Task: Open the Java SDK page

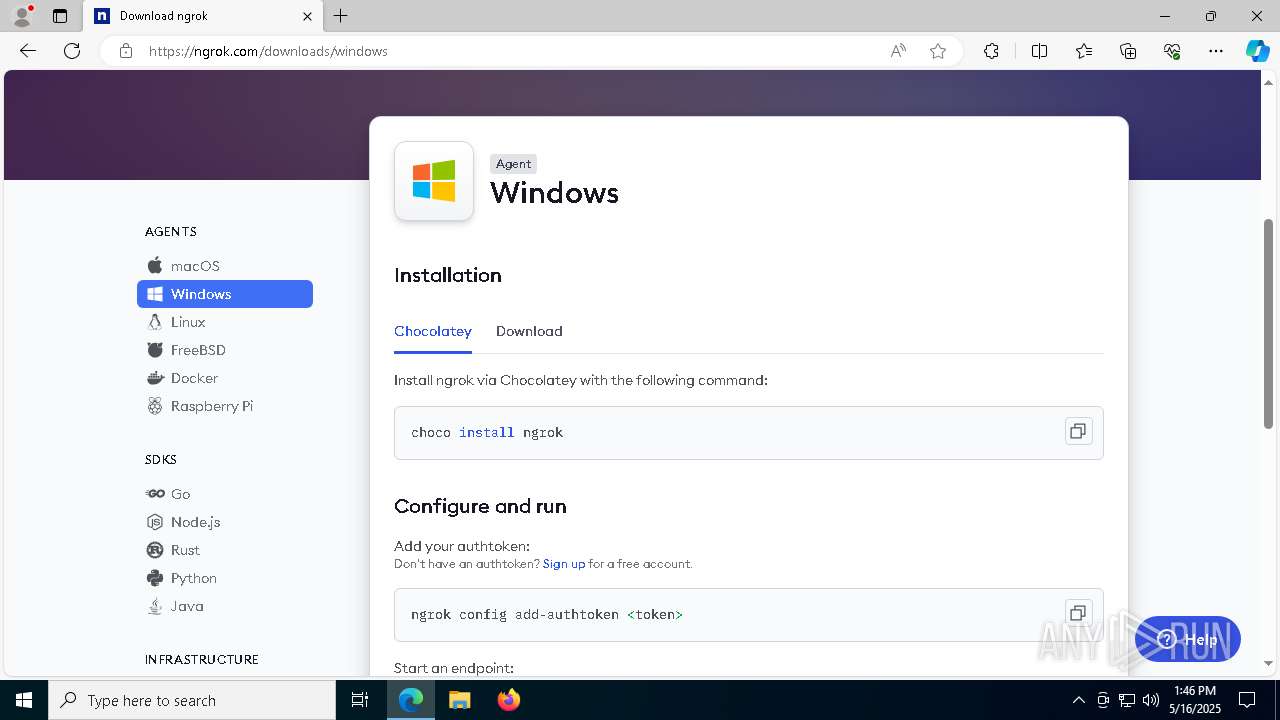Action: pos(224,606)
